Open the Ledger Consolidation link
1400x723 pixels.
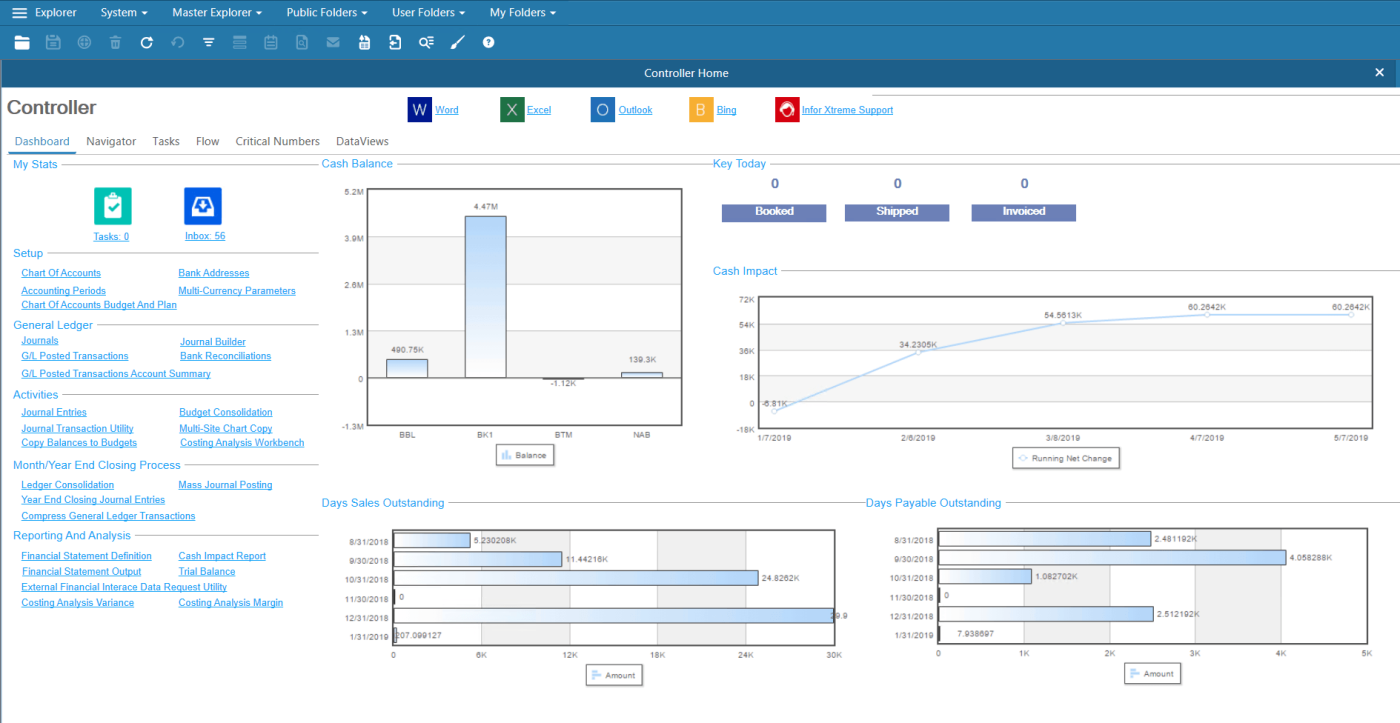click(x=68, y=485)
